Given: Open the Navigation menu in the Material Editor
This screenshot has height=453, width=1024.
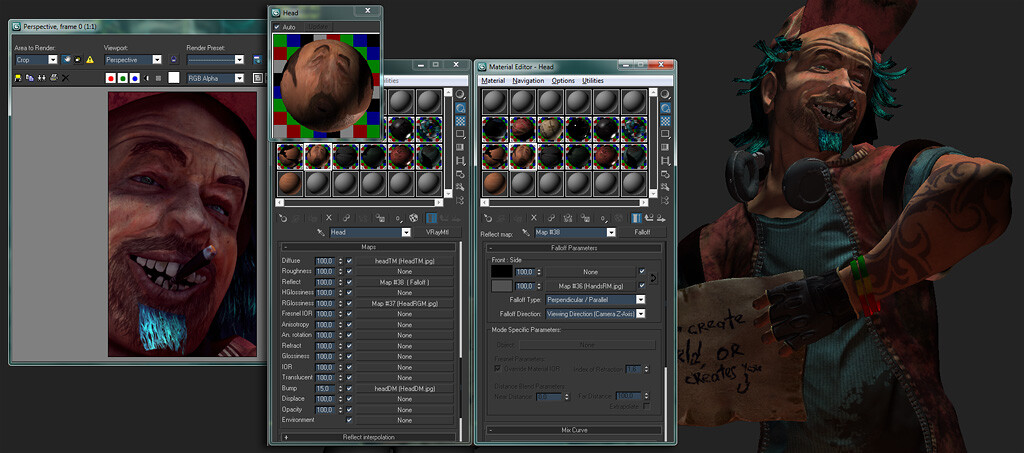Looking at the screenshot, I should tap(528, 80).
